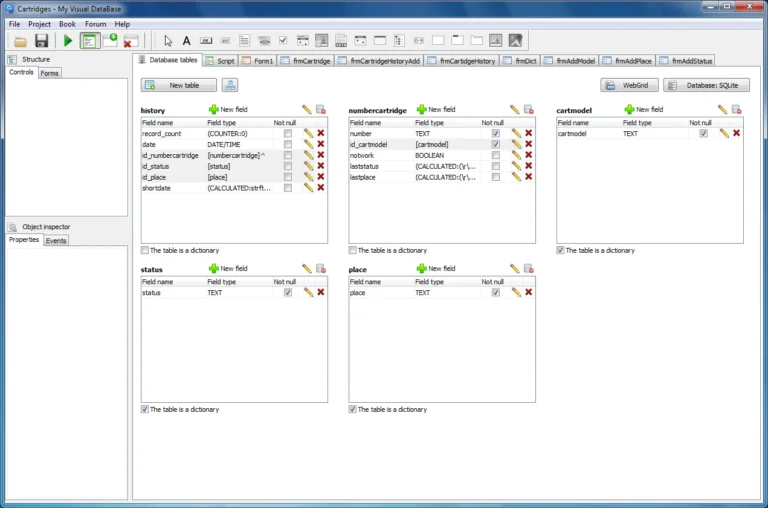Delete the shortdate field red X

(x=321, y=188)
